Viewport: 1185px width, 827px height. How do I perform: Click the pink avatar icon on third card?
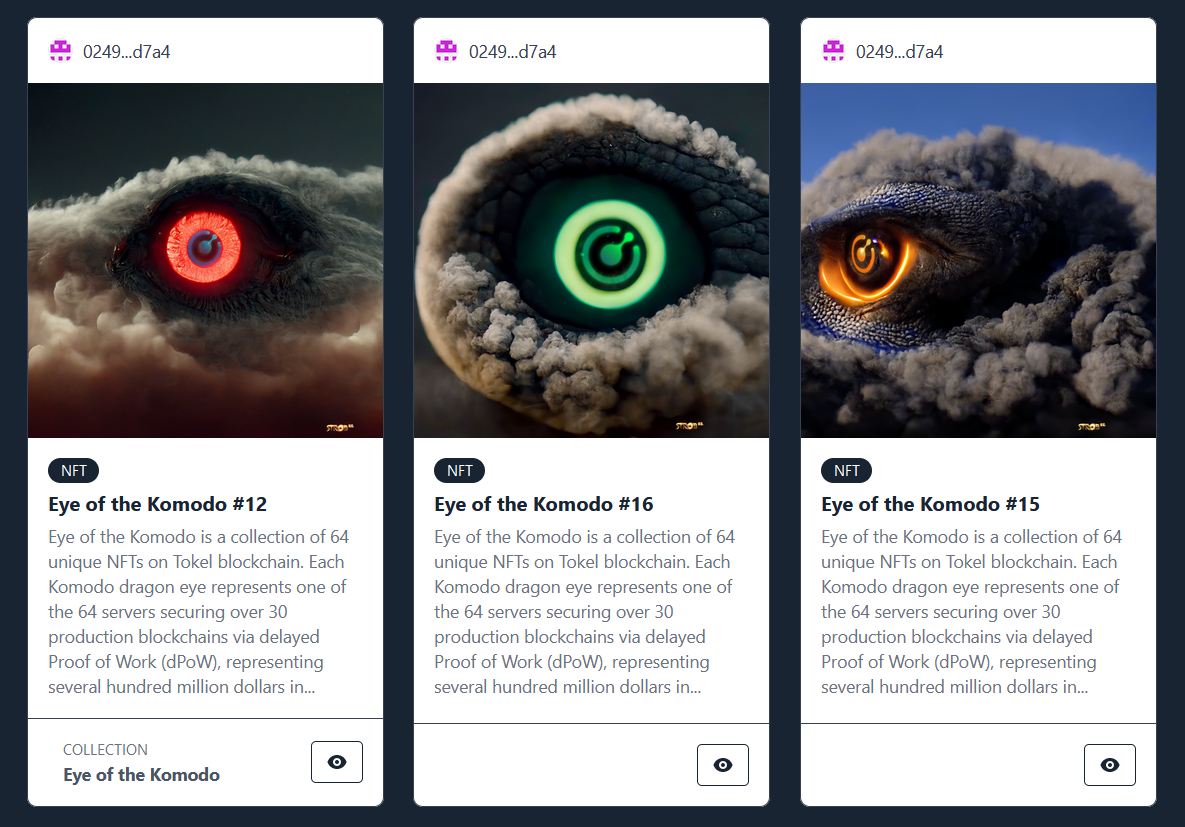834,51
